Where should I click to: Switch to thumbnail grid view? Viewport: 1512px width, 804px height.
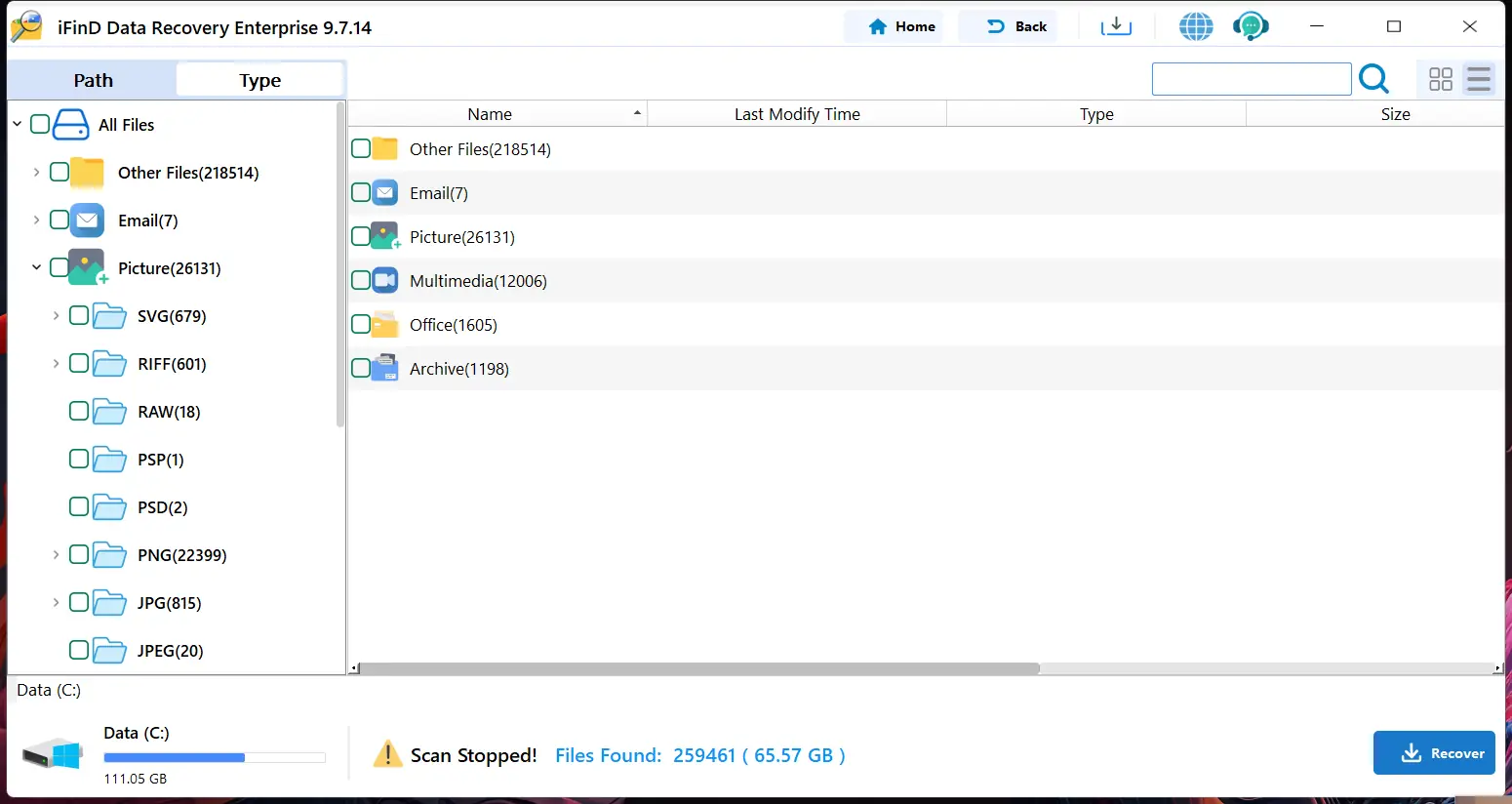pos(1441,79)
